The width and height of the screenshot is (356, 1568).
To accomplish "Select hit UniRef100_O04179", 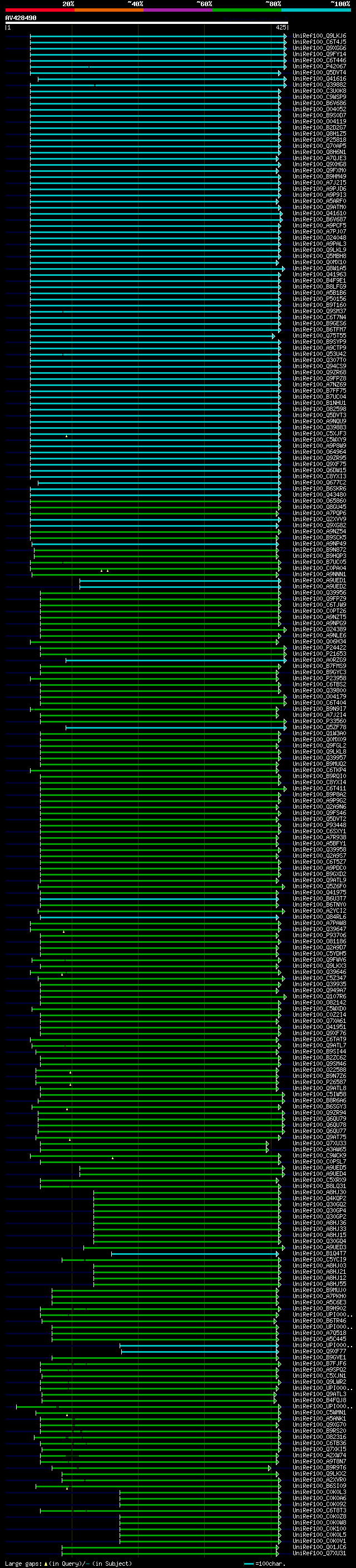I will point(319,696).
